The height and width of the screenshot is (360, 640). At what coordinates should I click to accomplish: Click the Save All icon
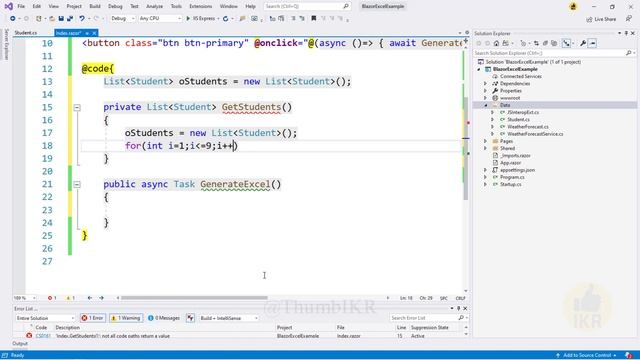click(70, 18)
